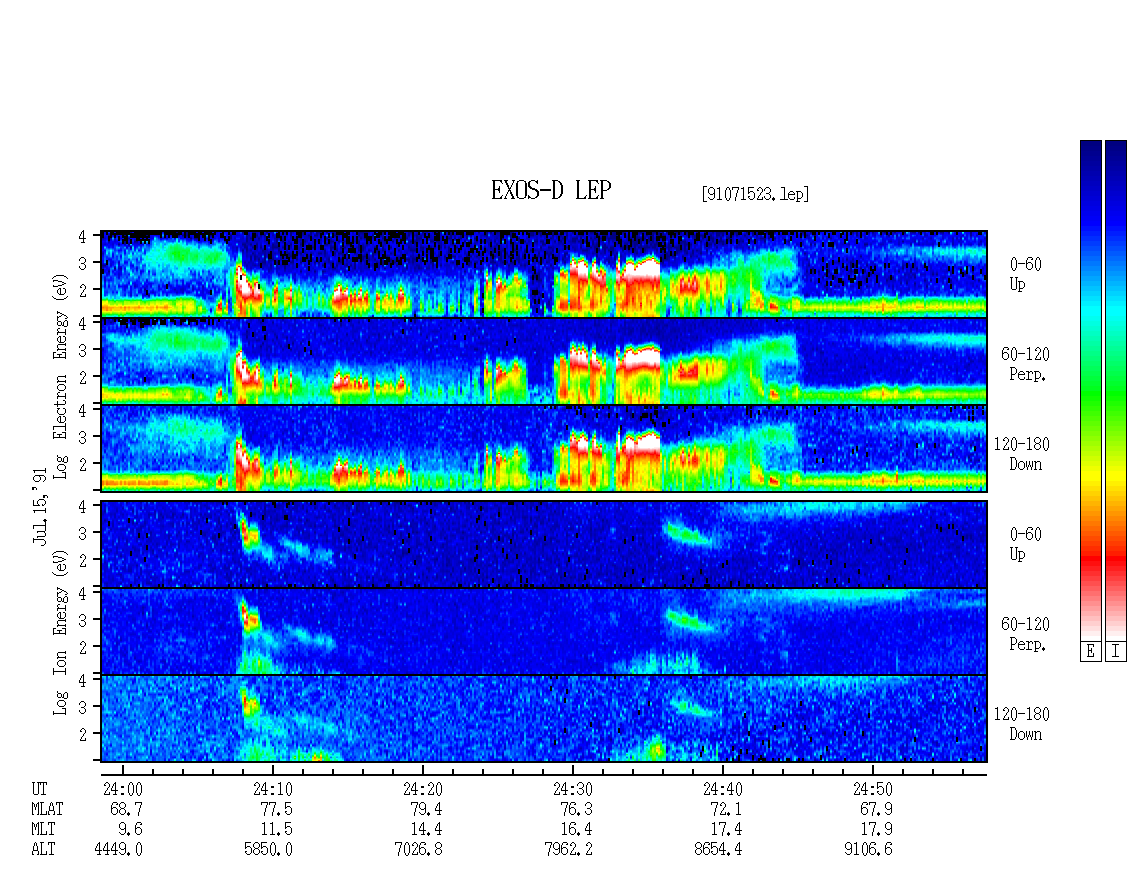Click the MLAT value 79.4
The width and height of the screenshot is (1130, 875).
pyautogui.click(x=426, y=809)
